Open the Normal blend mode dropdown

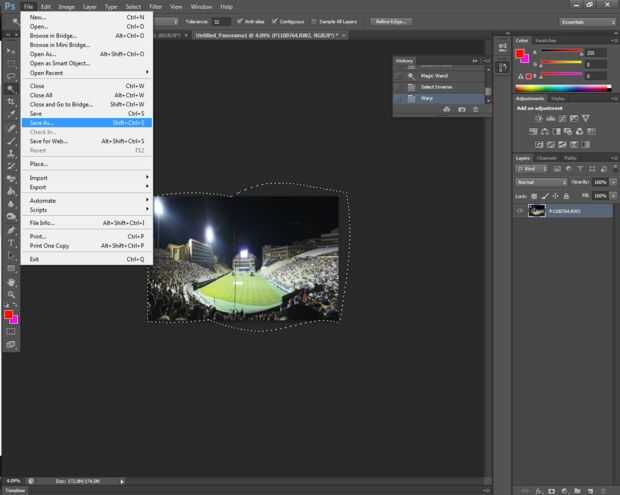point(541,182)
